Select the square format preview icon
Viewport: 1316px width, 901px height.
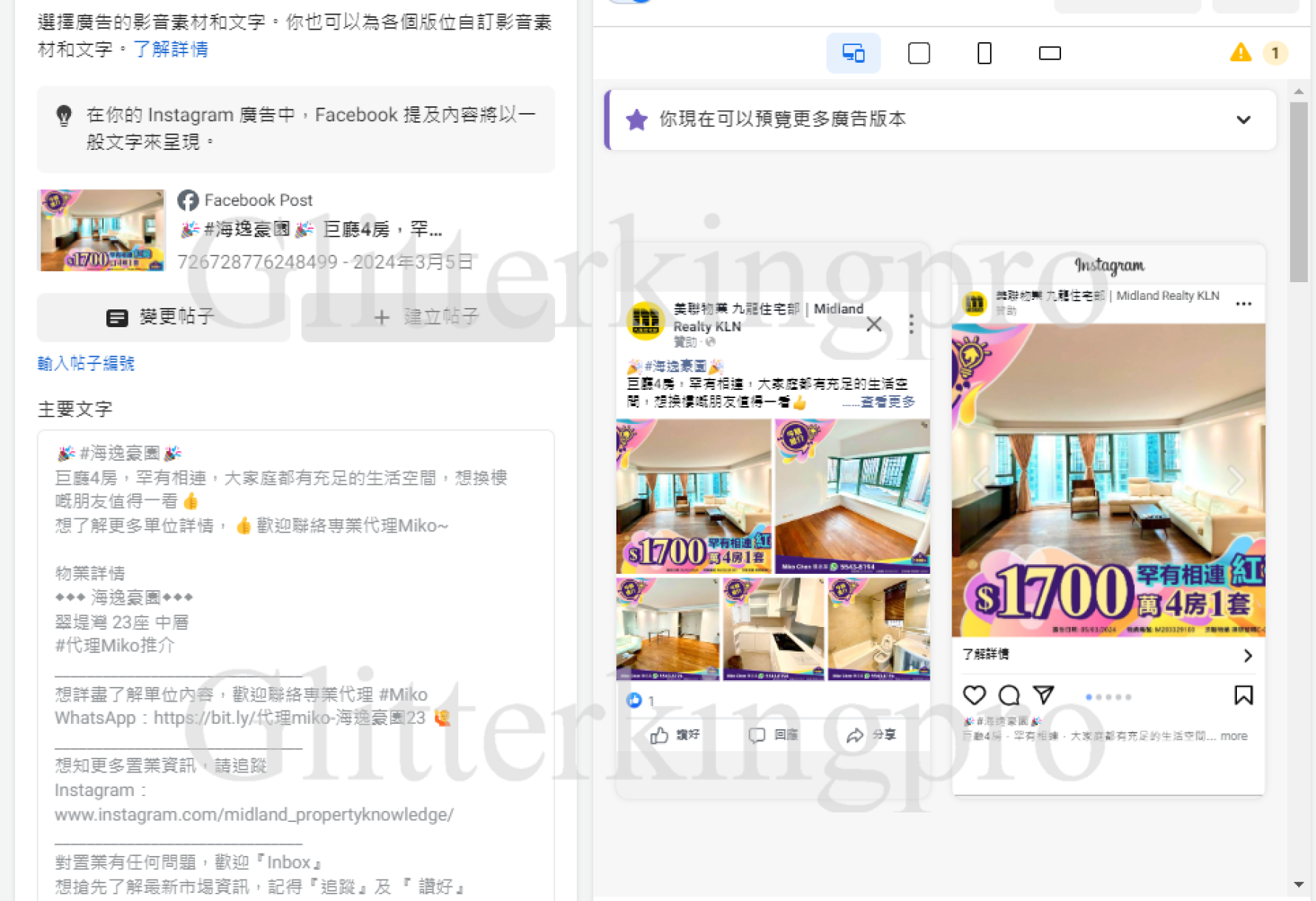918,52
